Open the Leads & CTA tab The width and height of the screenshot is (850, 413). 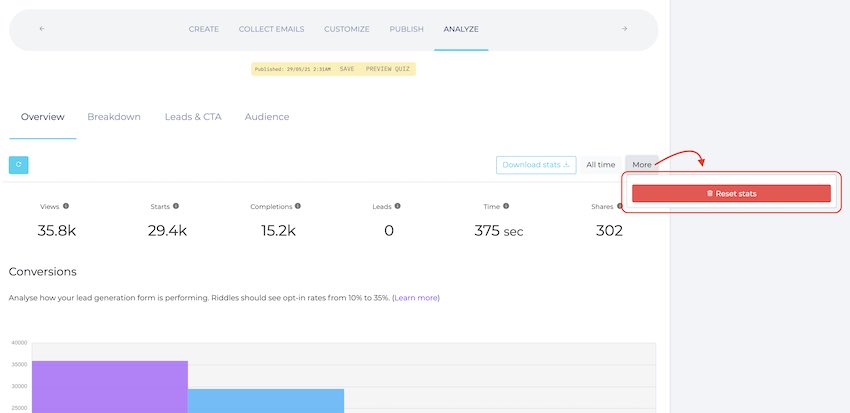point(193,117)
